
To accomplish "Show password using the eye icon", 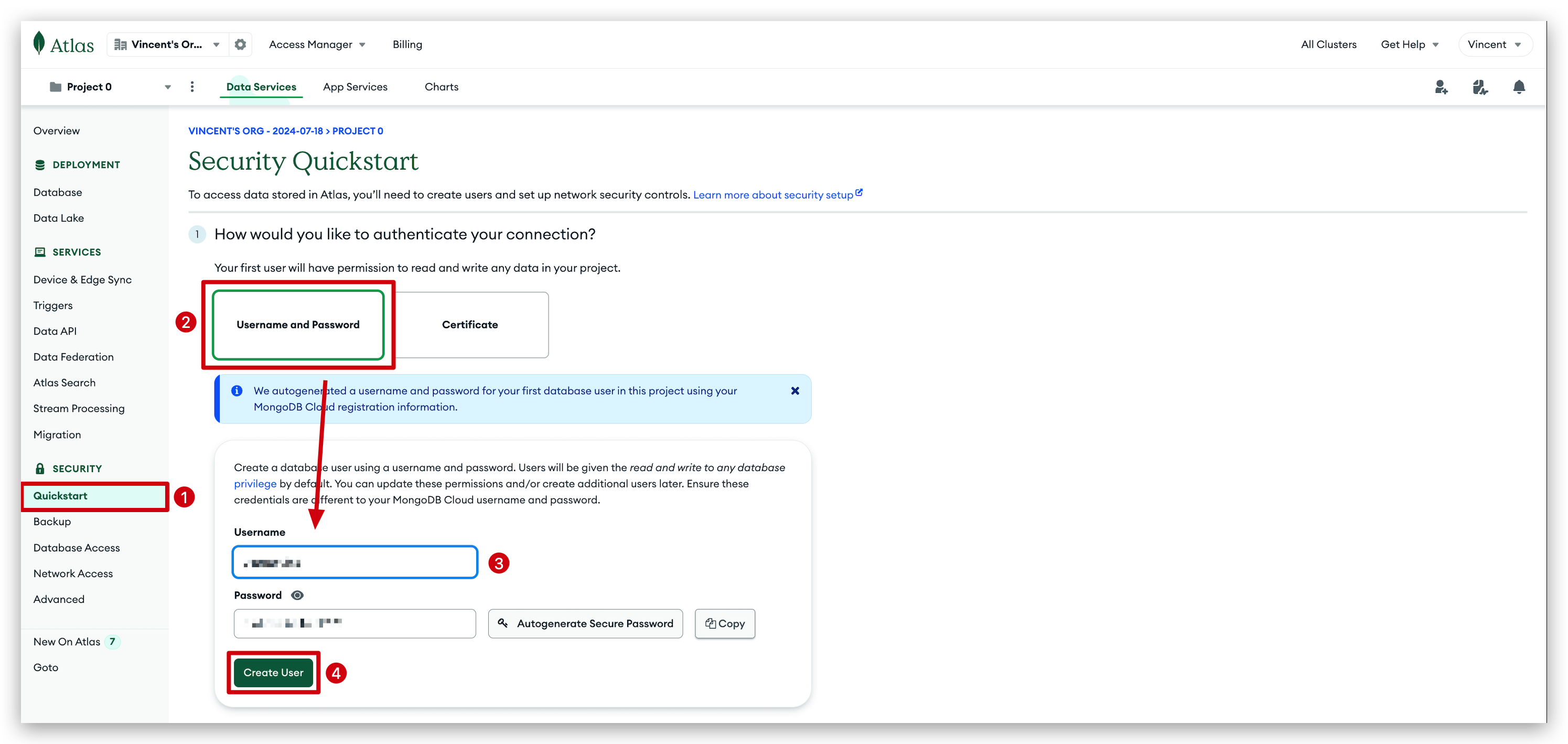I will [x=297, y=596].
